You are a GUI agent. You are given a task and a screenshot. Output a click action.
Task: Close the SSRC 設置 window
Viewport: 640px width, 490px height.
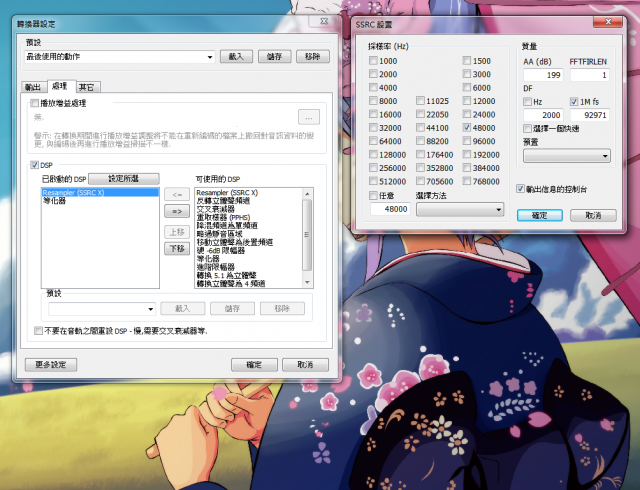click(608, 22)
